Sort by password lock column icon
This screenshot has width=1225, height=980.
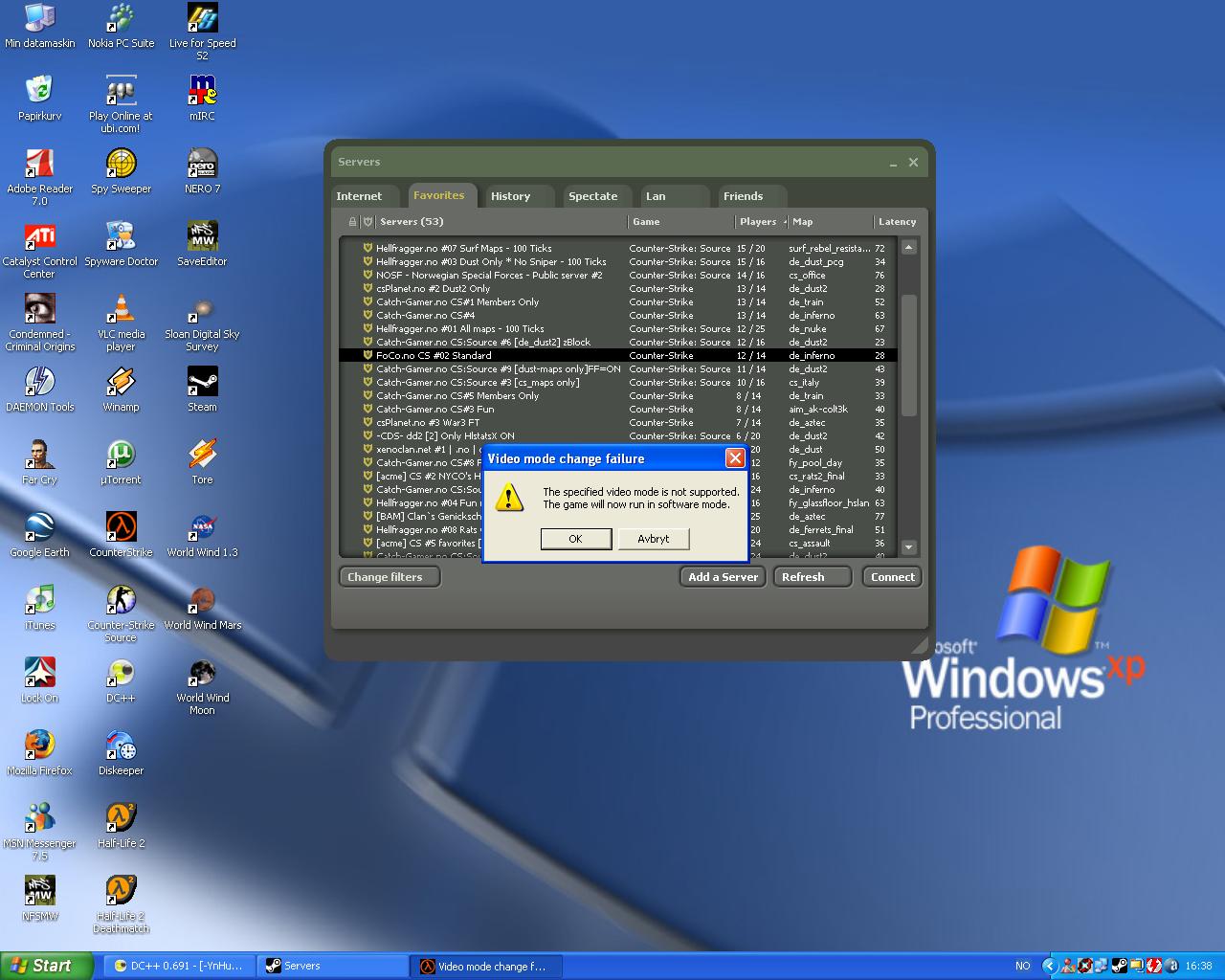352,222
